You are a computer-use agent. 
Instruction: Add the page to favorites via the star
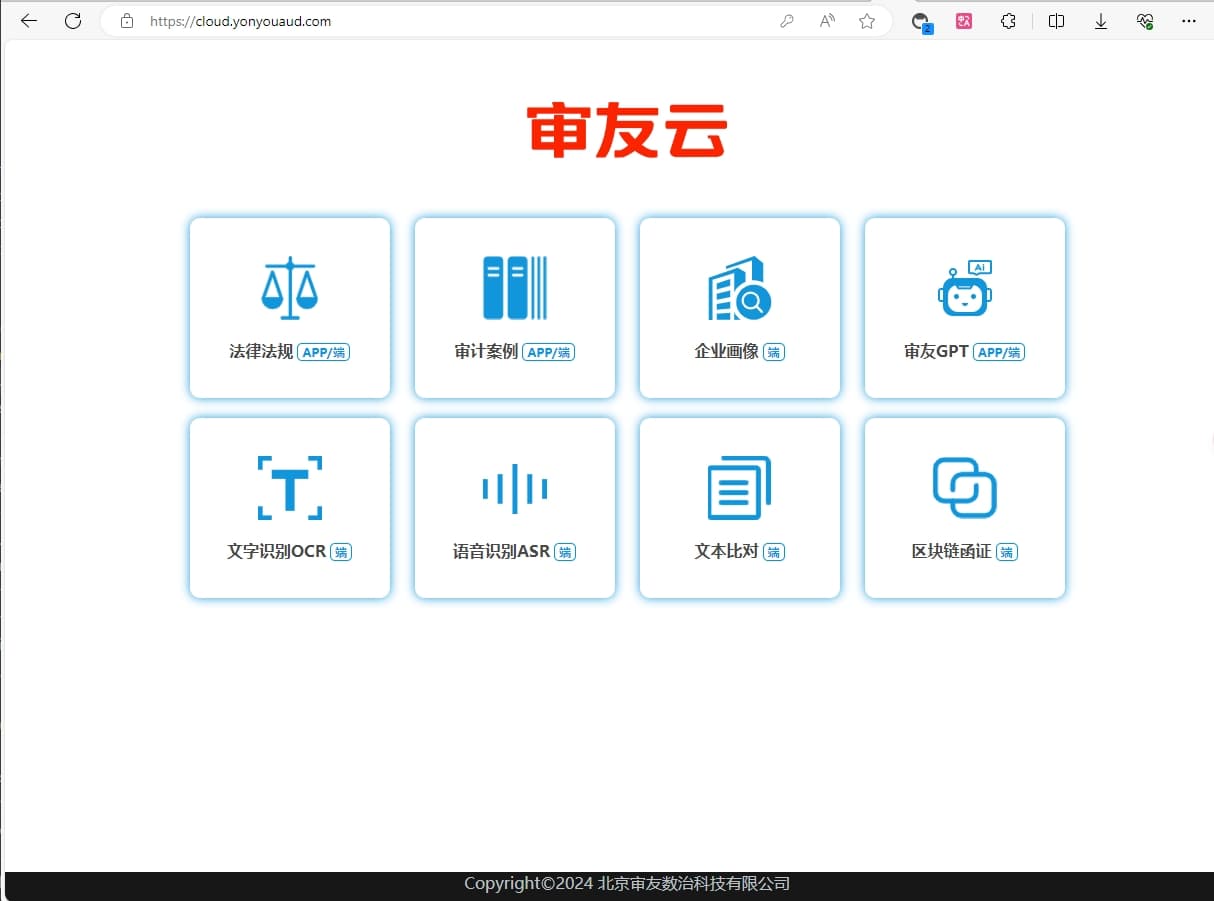coord(866,21)
